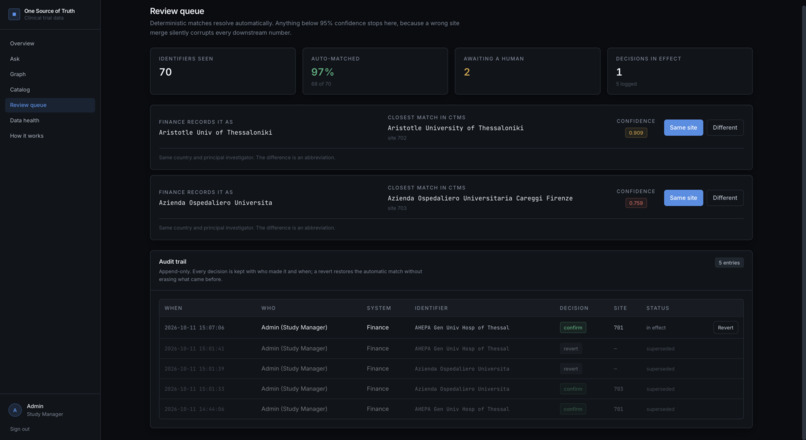Open the Data health page
Screen dimensions: 806x440
pyautogui.click(x=50, y=121)
